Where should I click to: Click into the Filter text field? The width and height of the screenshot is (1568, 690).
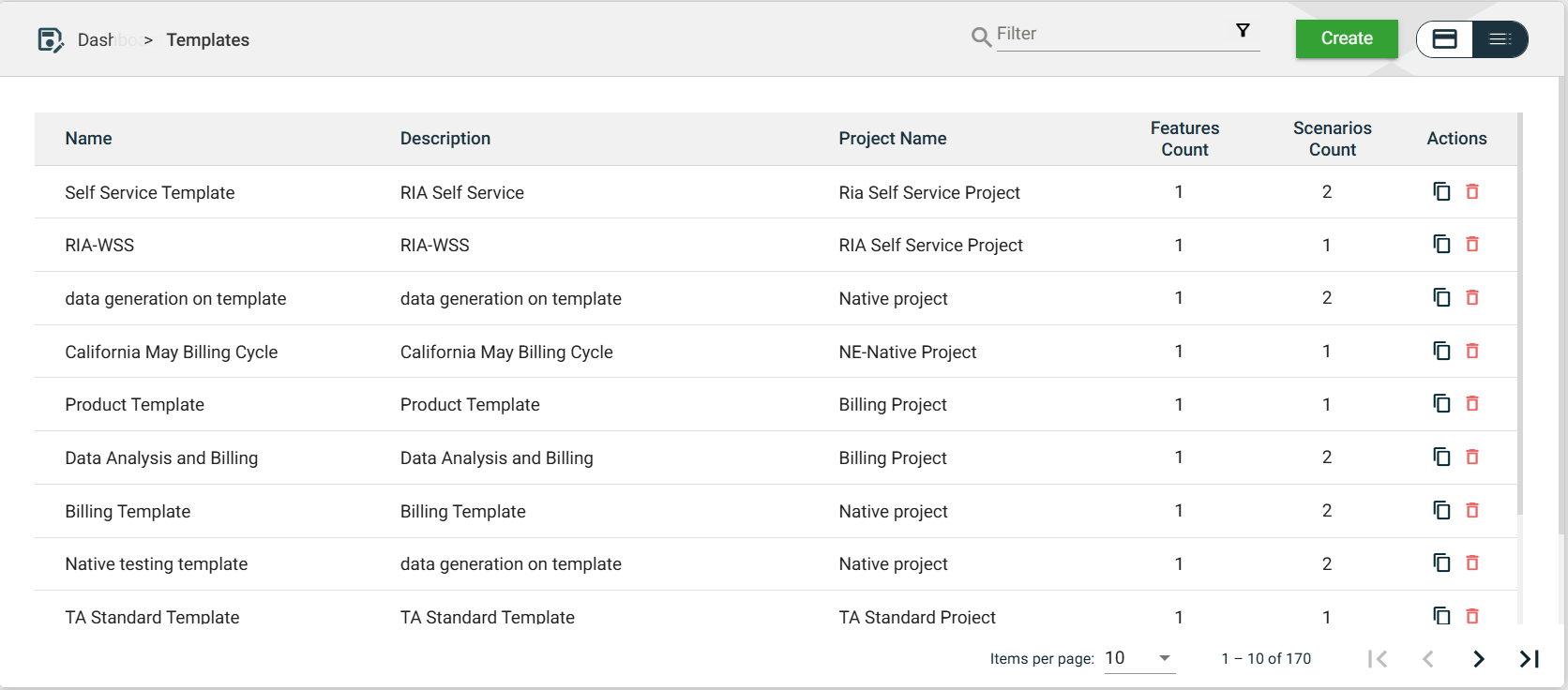1111,34
